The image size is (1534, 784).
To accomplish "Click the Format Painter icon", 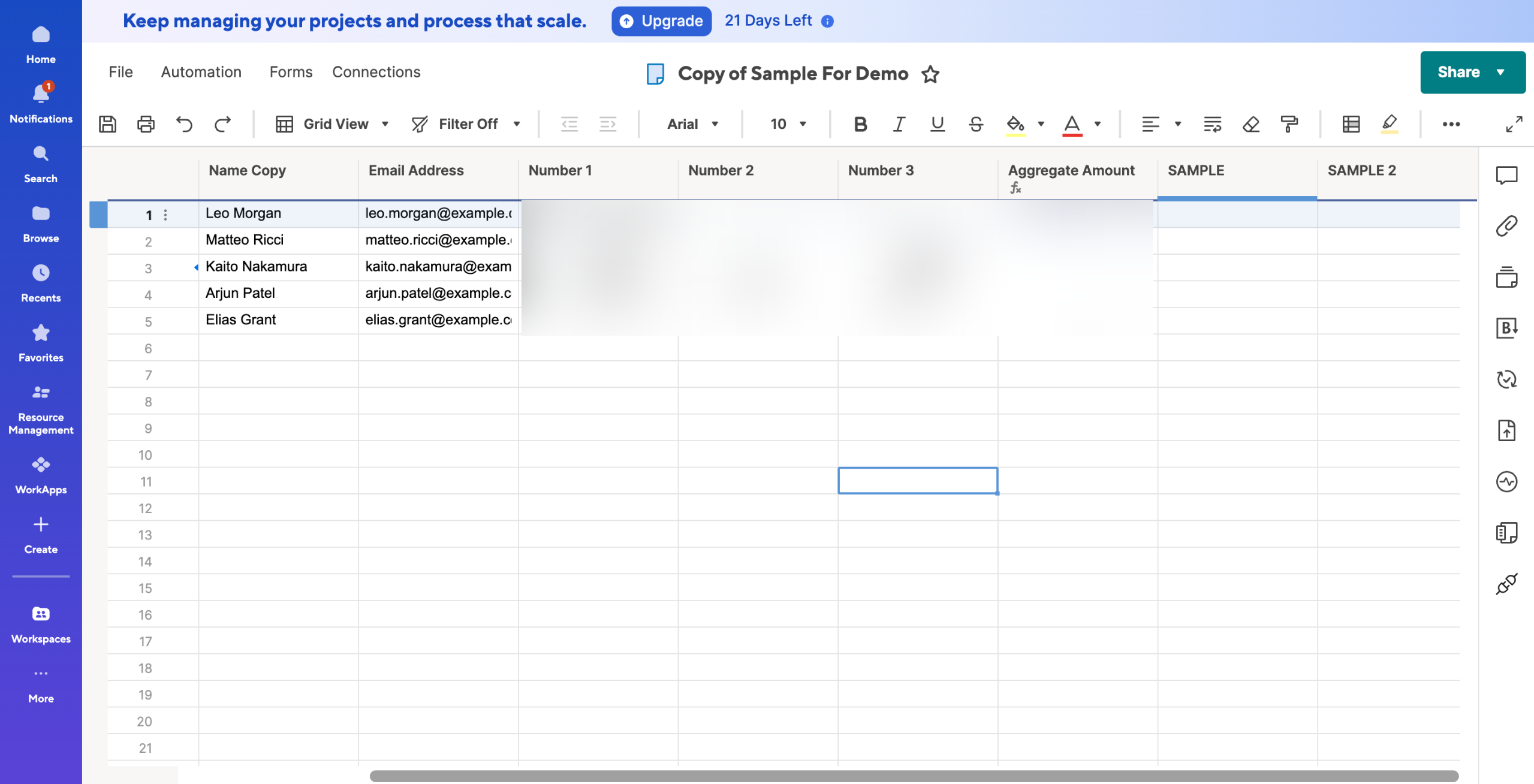I will [x=1289, y=124].
